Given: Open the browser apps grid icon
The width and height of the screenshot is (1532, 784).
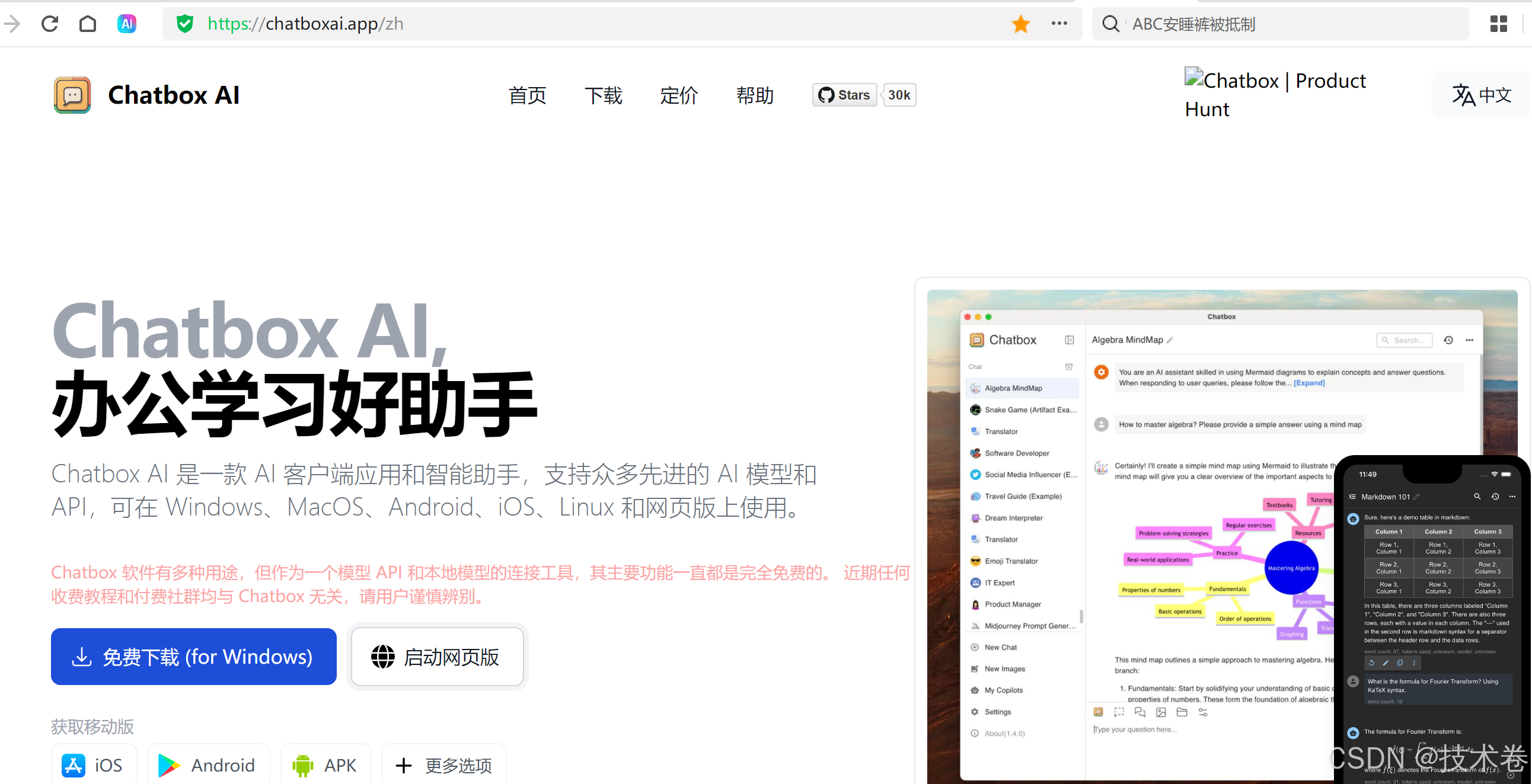Looking at the screenshot, I should [x=1498, y=24].
